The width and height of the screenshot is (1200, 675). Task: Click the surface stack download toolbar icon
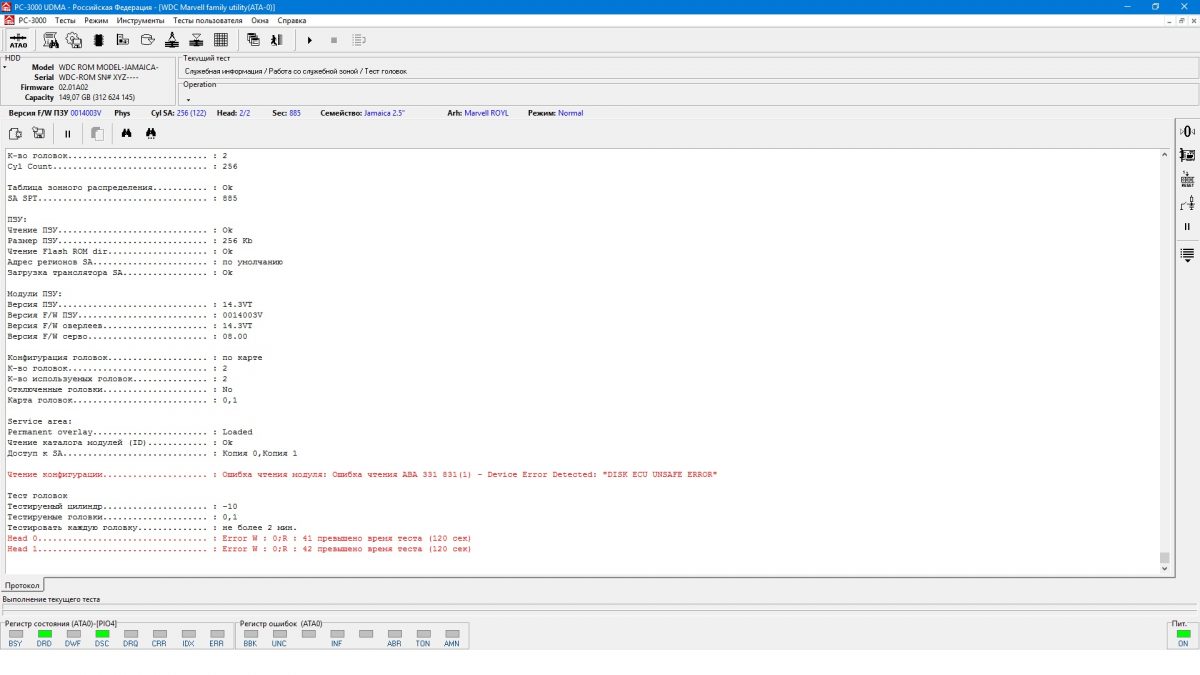pos(196,40)
